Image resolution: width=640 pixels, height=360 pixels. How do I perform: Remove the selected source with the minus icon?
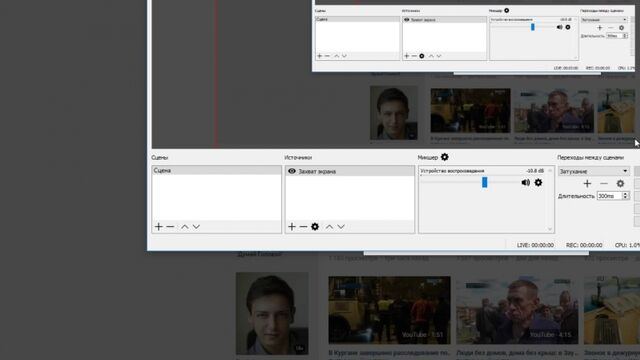pos(303,227)
